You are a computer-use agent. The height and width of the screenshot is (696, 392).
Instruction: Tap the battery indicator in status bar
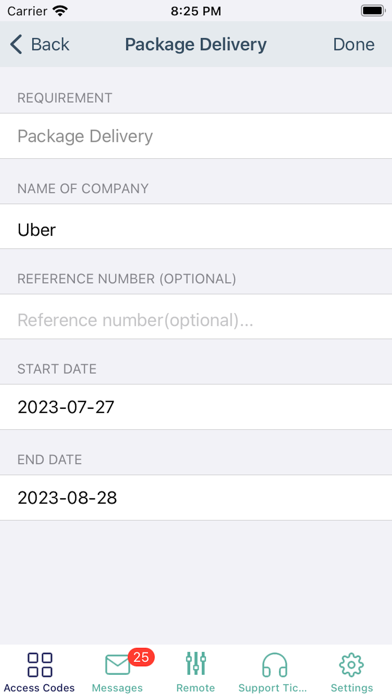[x=373, y=11]
